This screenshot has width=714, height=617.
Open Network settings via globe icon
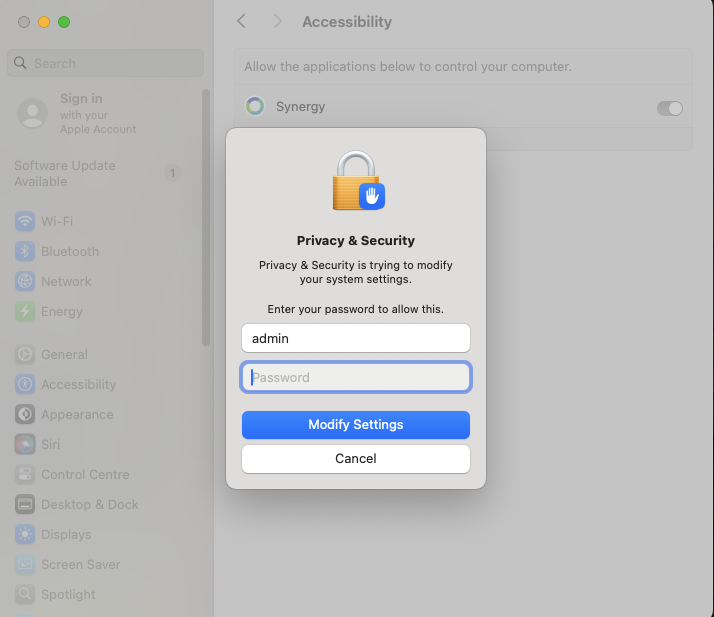click(25, 281)
